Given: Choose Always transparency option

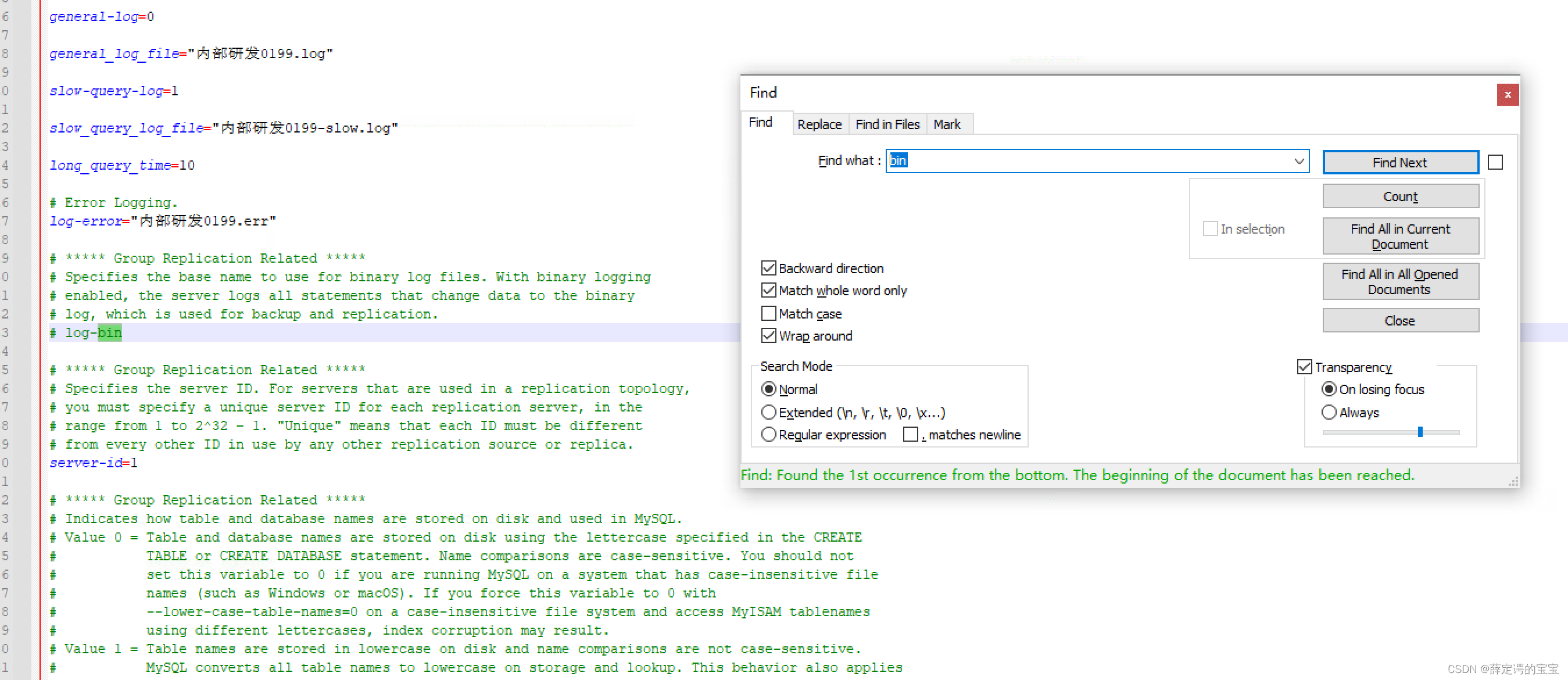Looking at the screenshot, I should 1329,412.
